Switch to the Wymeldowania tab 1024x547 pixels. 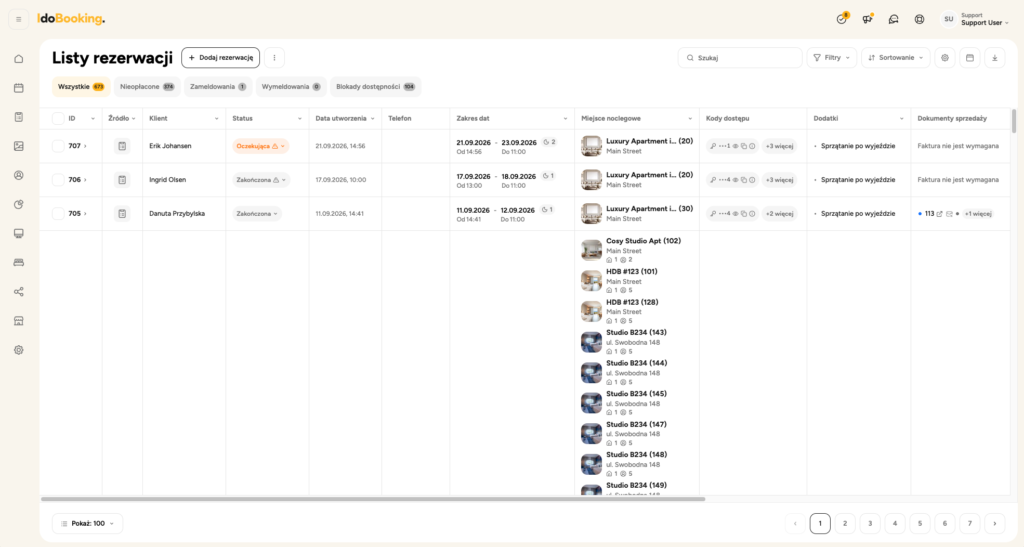point(291,87)
